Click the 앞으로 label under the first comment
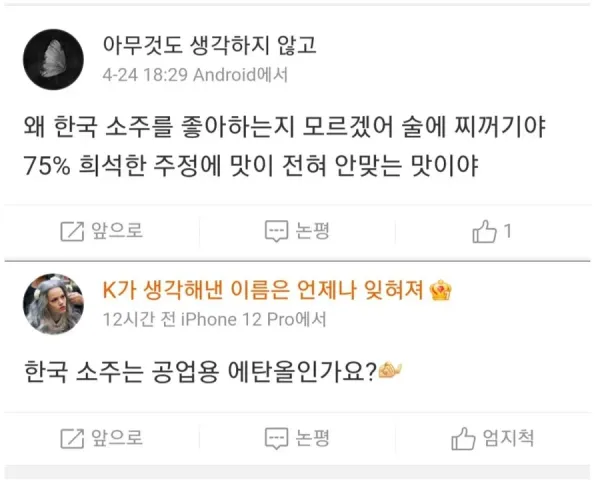This screenshot has width=600, height=480. [x=115, y=231]
